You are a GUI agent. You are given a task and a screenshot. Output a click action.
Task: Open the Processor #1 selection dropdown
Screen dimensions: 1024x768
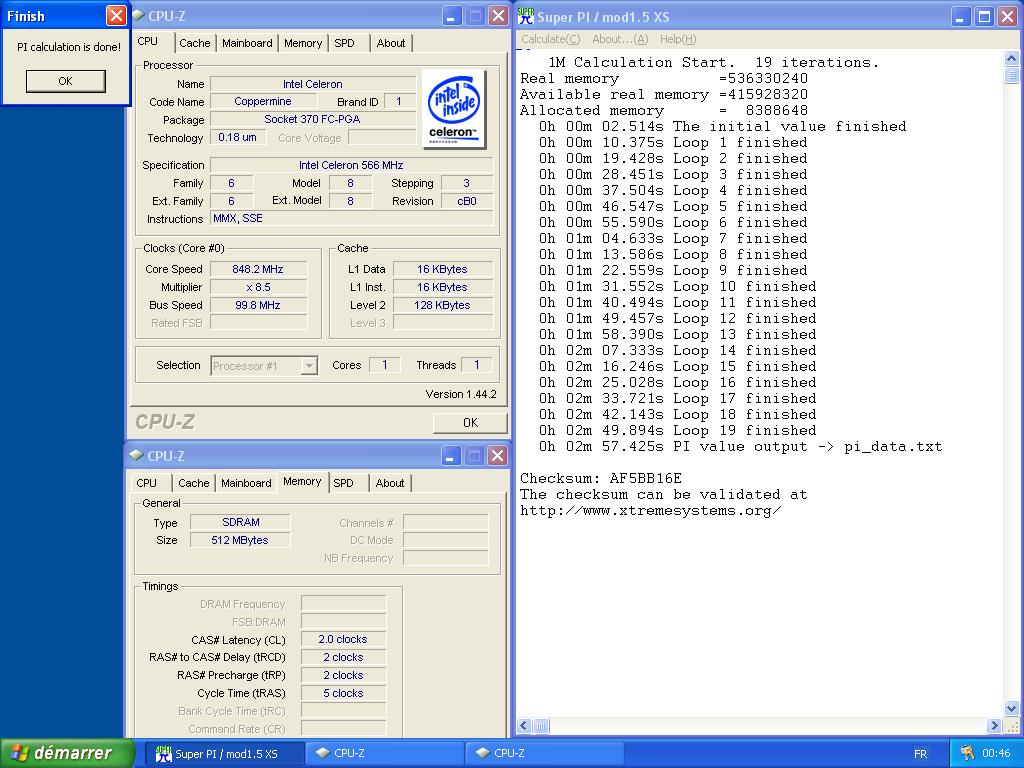[310, 366]
